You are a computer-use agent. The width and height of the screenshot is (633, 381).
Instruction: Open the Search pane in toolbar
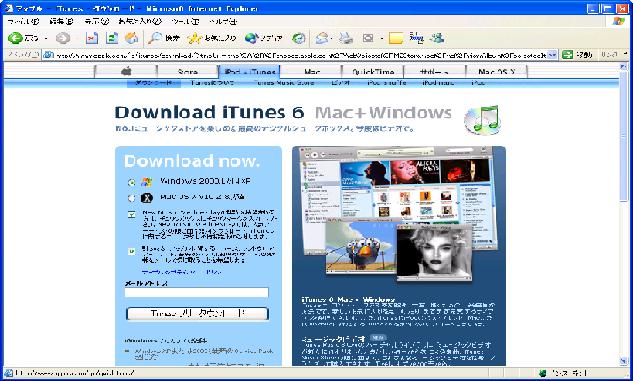coord(163,38)
